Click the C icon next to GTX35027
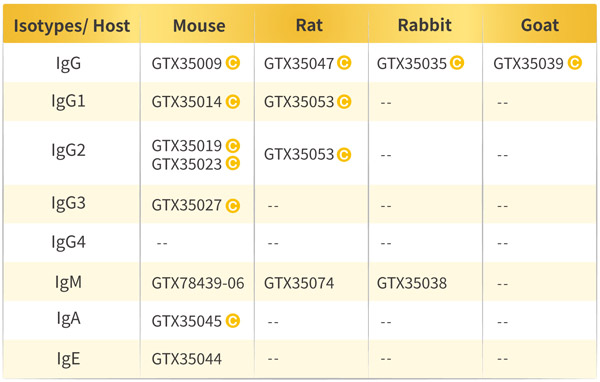The height and width of the screenshot is (382, 600). pyautogui.click(x=233, y=206)
